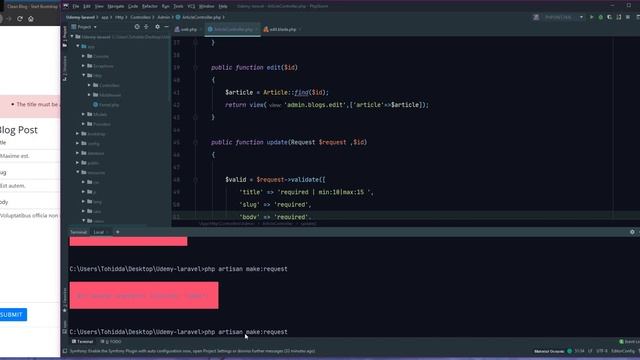Click the green Debug bug icon in toolbar

coord(601,17)
